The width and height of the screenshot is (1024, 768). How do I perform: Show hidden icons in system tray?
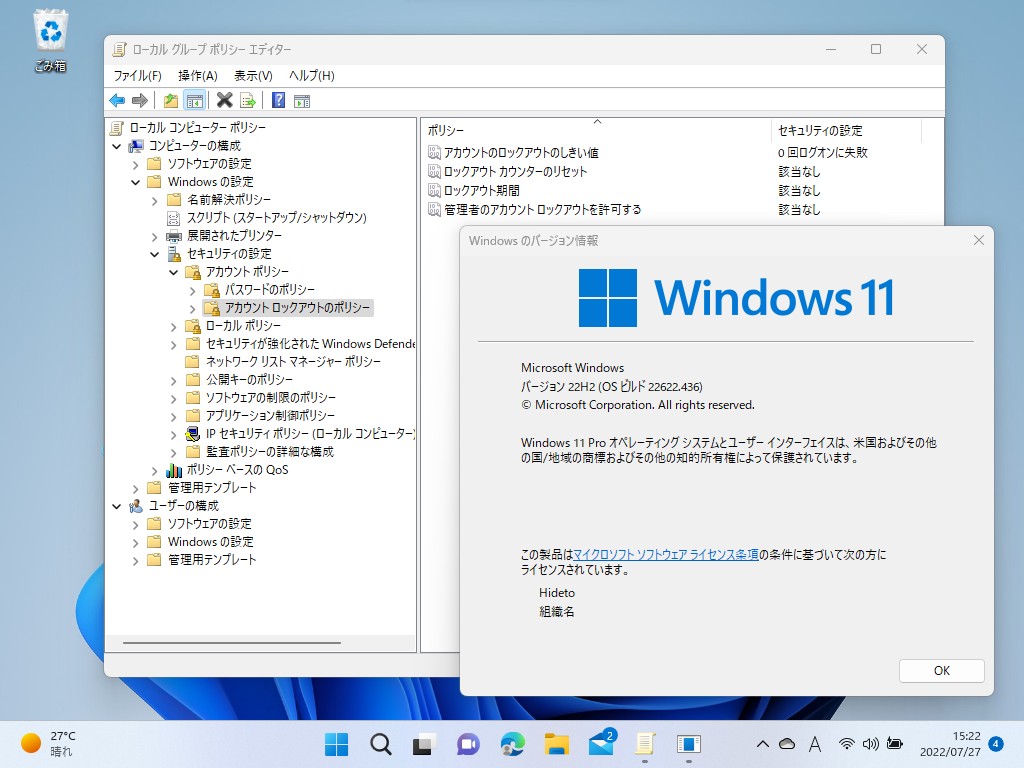762,743
